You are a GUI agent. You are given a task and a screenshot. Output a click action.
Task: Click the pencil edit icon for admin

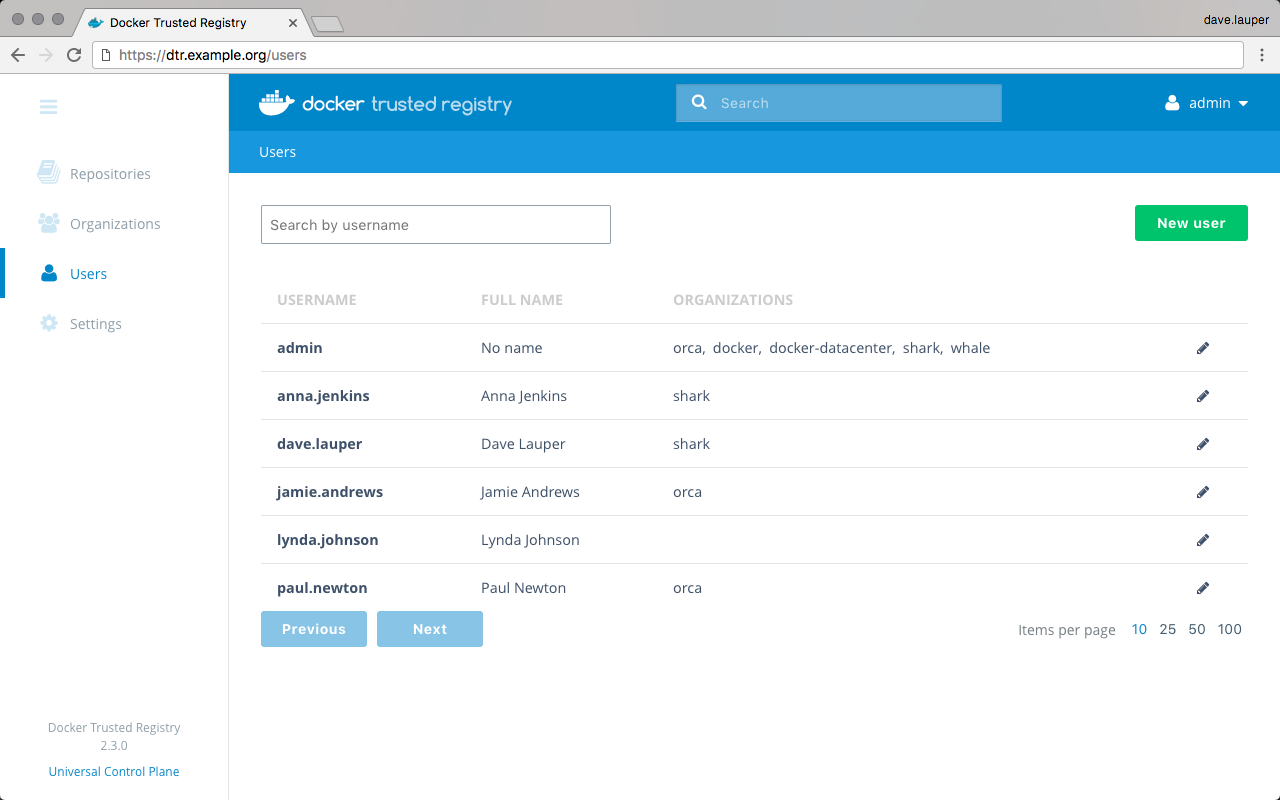[1202, 348]
